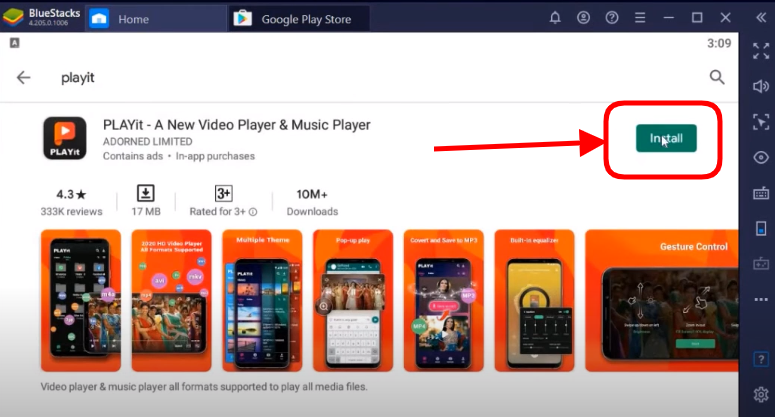This screenshot has width=775, height=417.
Task: Open the PLAYit app icon
Action: [65, 138]
